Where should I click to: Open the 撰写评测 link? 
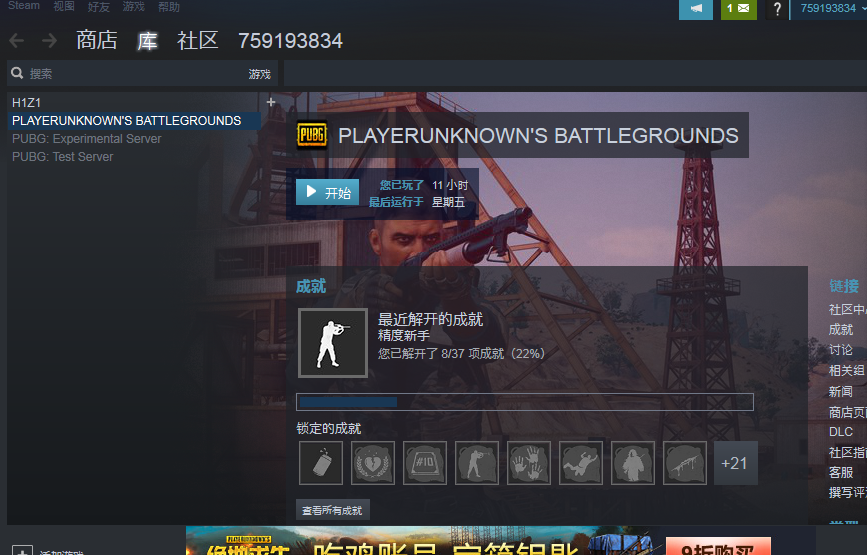tap(848, 492)
